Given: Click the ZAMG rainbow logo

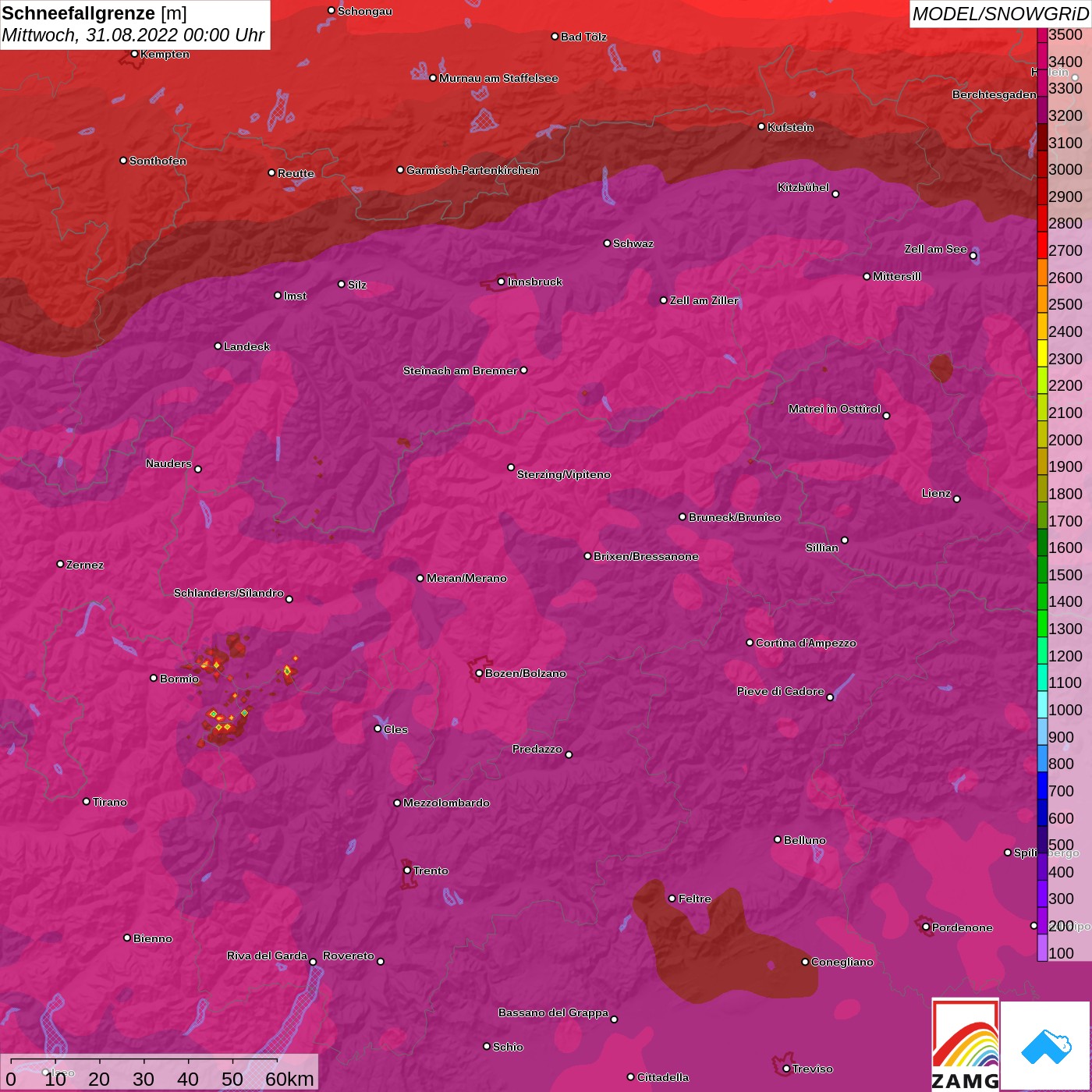Looking at the screenshot, I should pos(965,1044).
